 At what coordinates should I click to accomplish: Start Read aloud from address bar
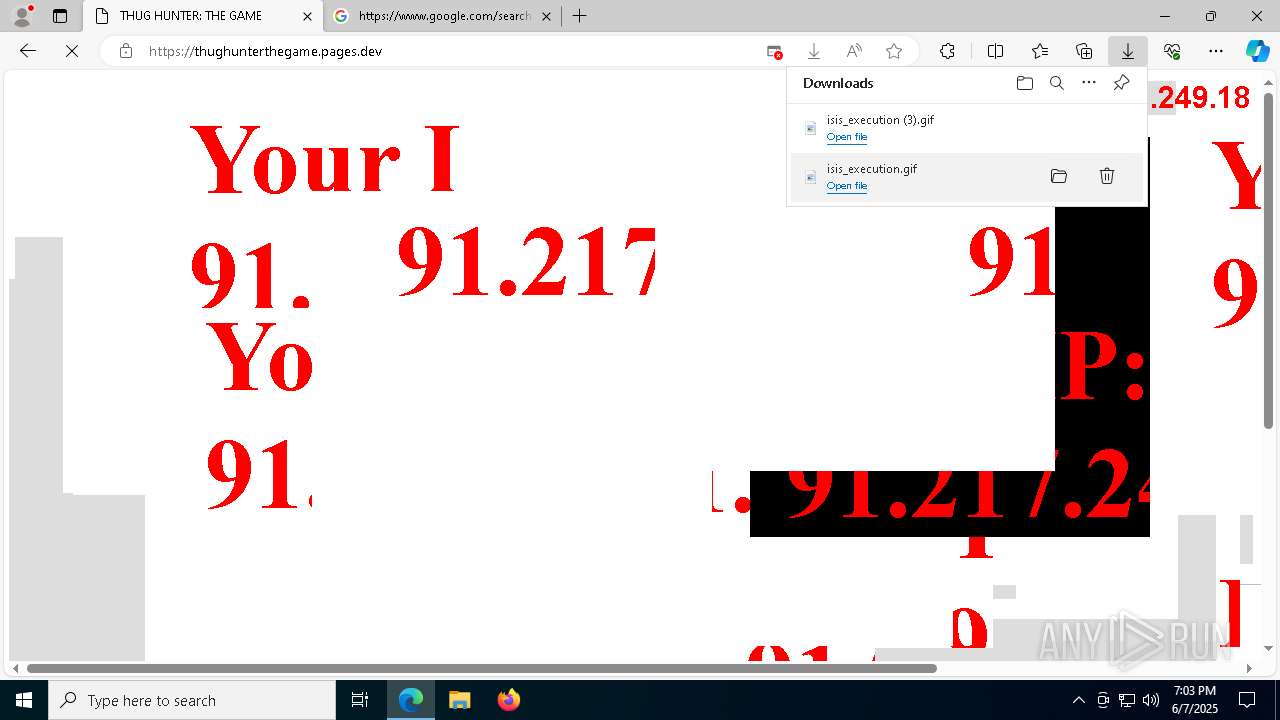pyautogui.click(x=854, y=51)
